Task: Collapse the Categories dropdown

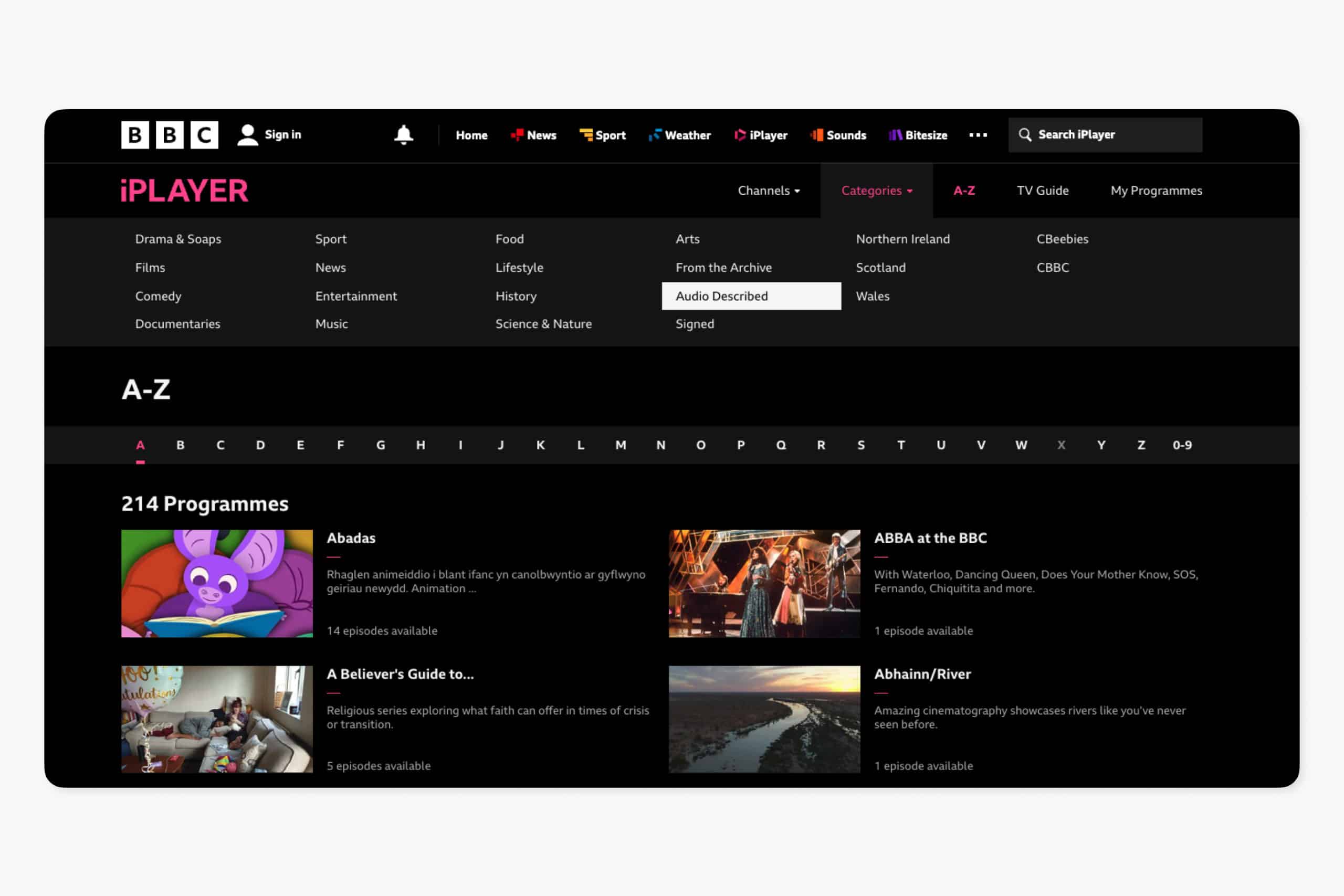Action: (877, 191)
